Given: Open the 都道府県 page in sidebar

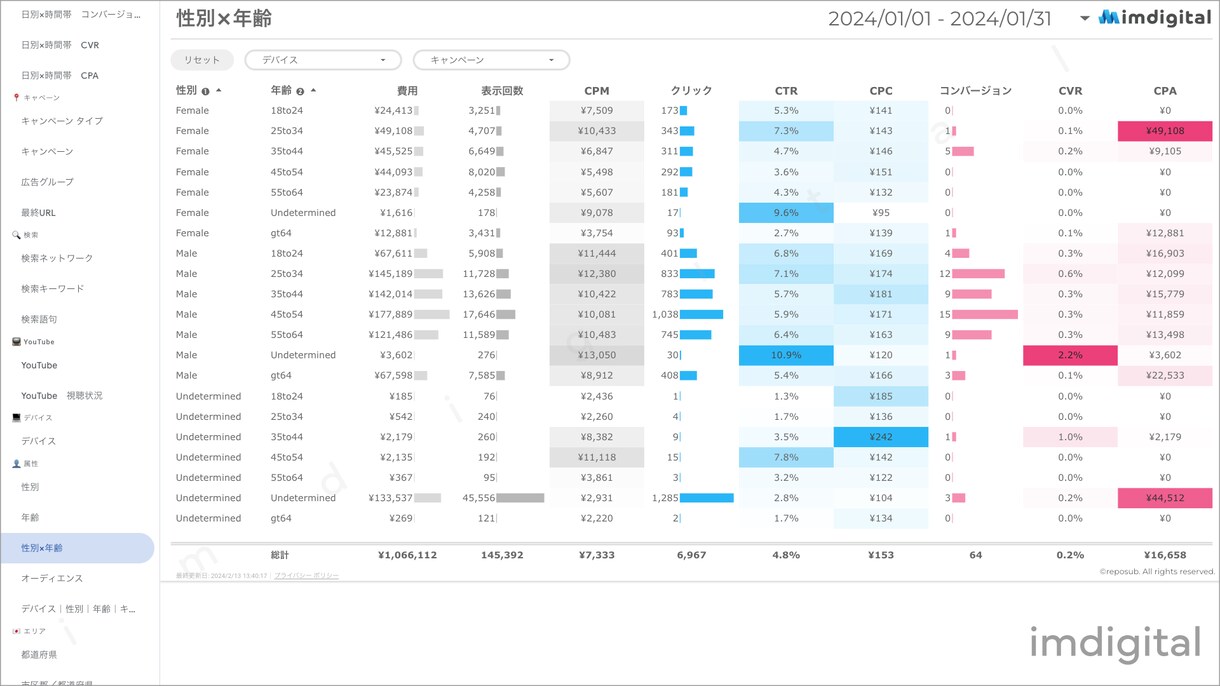Looking at the screenshot, I should [39, 654].
